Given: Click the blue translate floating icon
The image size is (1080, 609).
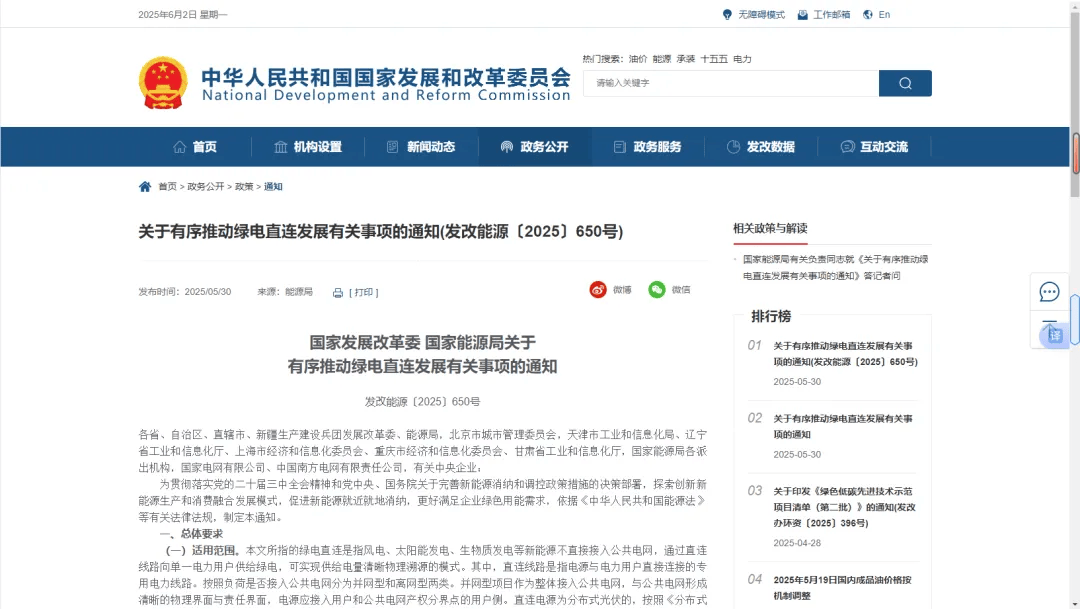Looking at the screenshot, I should 1055,336.
